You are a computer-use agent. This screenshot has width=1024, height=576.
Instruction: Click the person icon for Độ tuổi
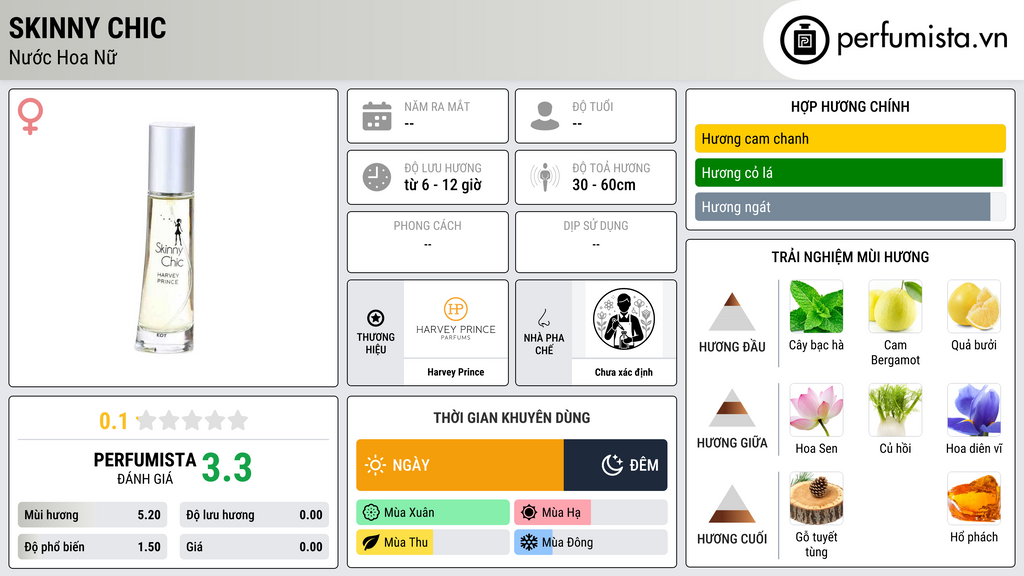pos(545,116)
